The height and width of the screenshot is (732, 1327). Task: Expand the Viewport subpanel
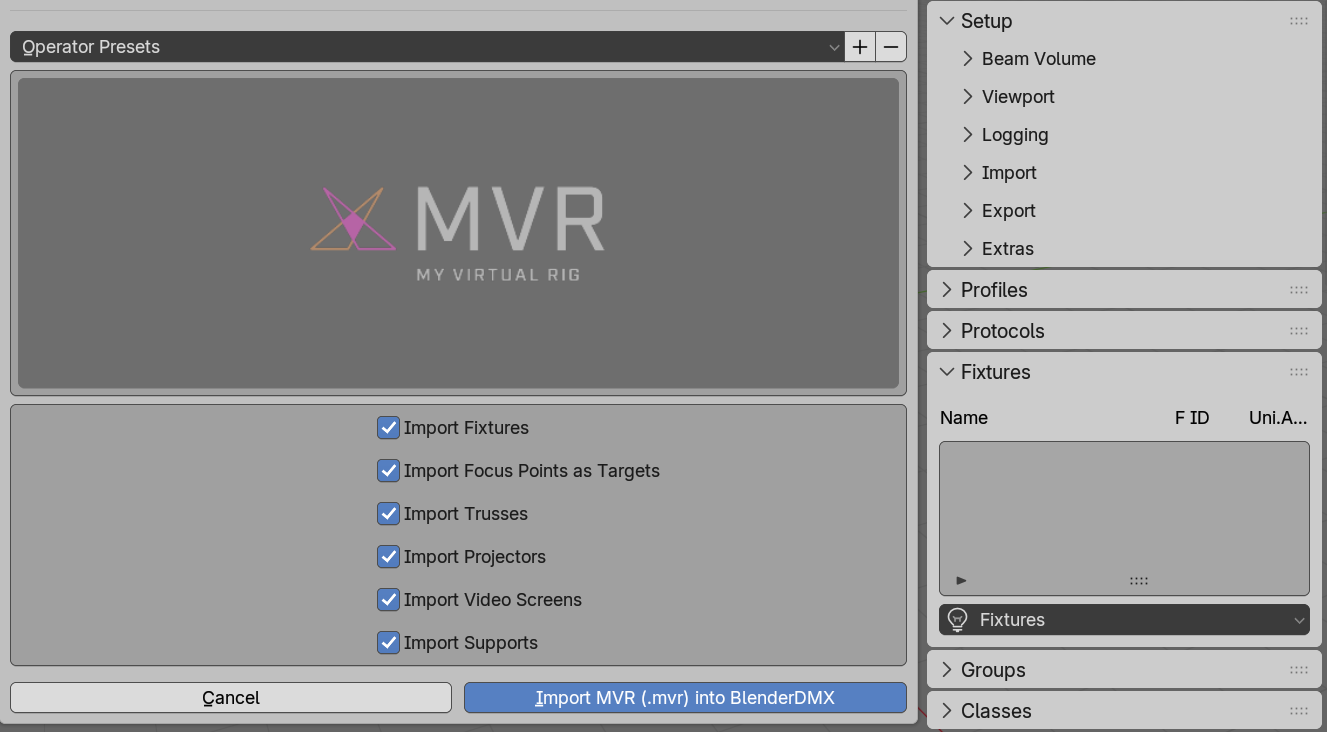pyautogui.click(x=968, y=97)
